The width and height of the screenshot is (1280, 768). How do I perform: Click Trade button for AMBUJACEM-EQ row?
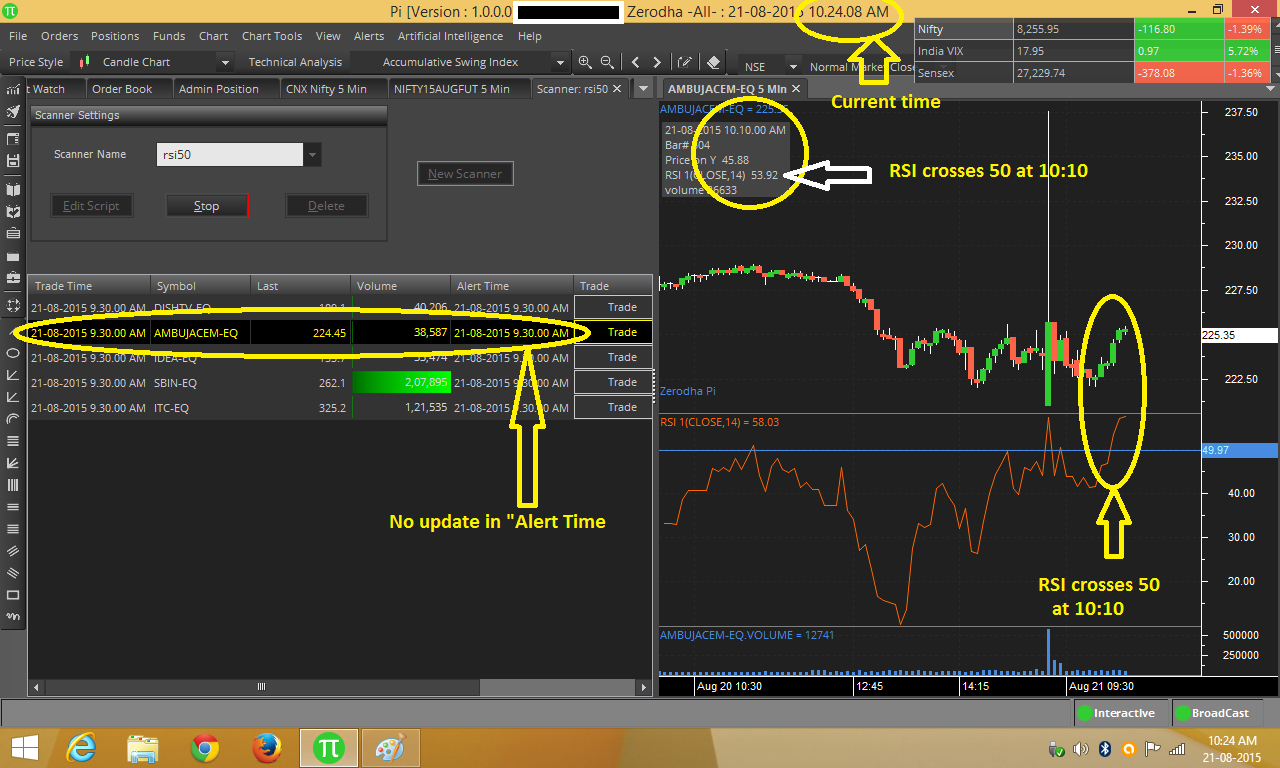point(613,332)
